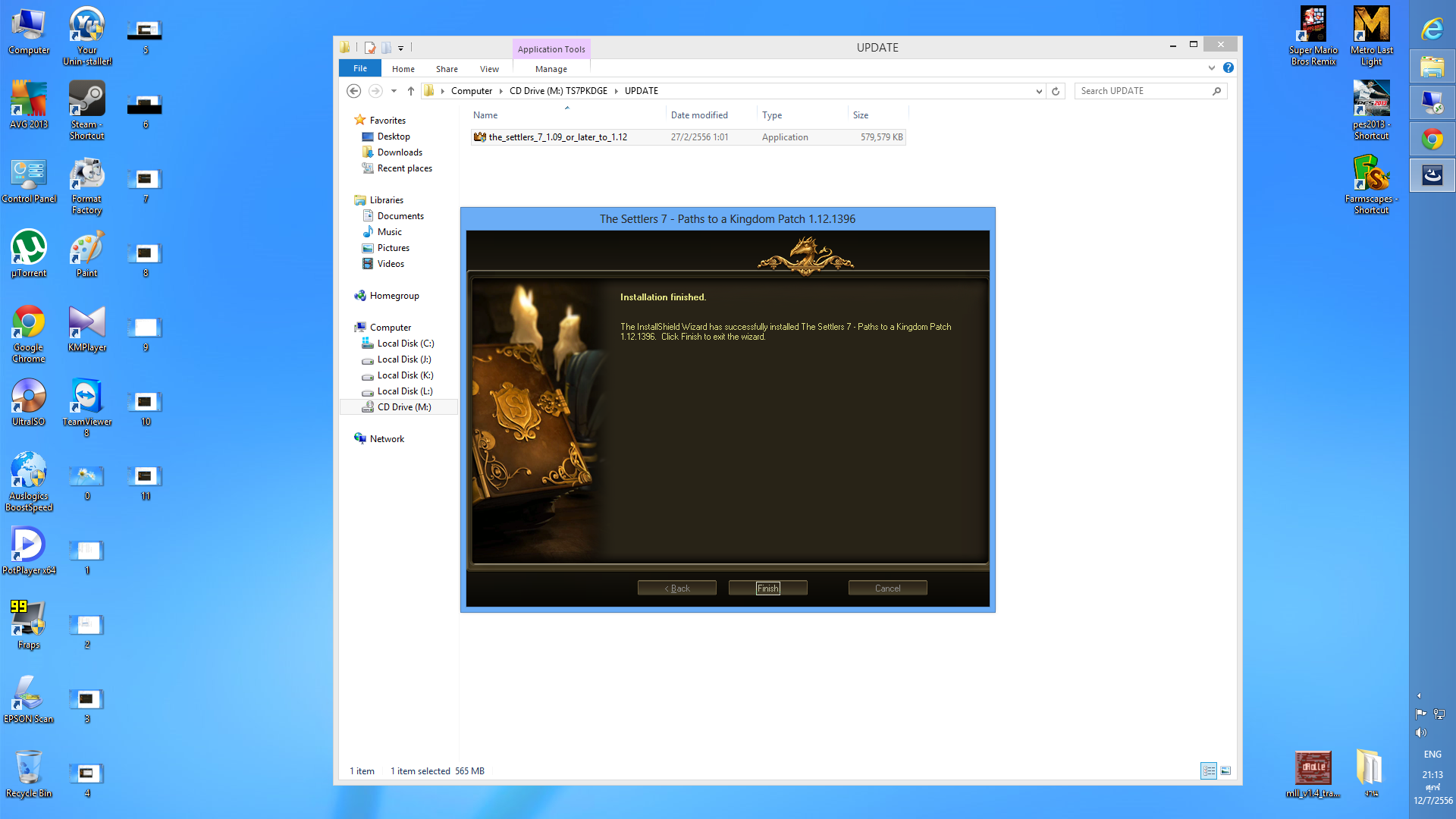1456x819 pixels.
Task: Click the volume speaker tray icon
Action: click(x=1420, y=733)
